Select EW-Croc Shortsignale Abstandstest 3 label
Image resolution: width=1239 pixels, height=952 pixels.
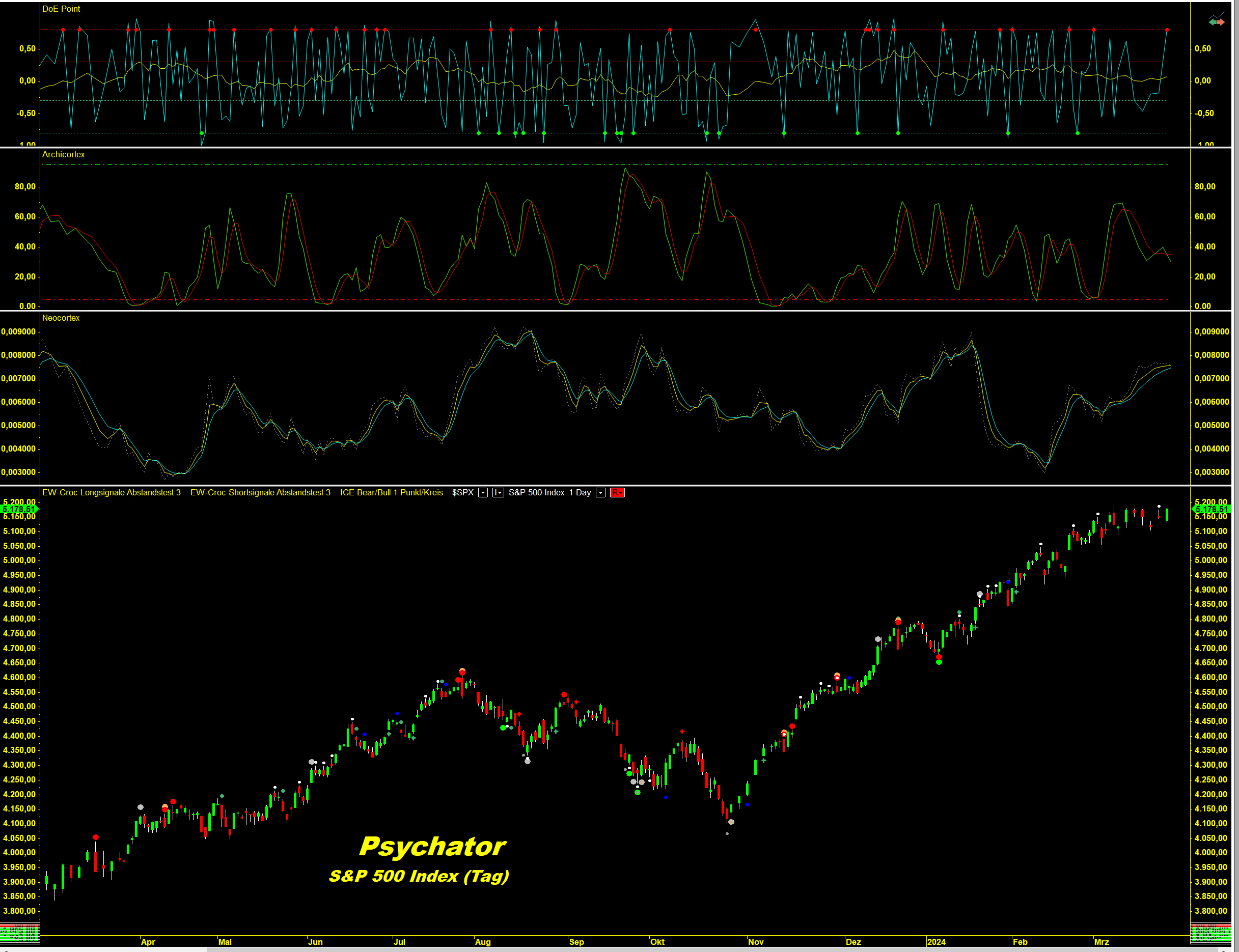(x=260, y=493)
